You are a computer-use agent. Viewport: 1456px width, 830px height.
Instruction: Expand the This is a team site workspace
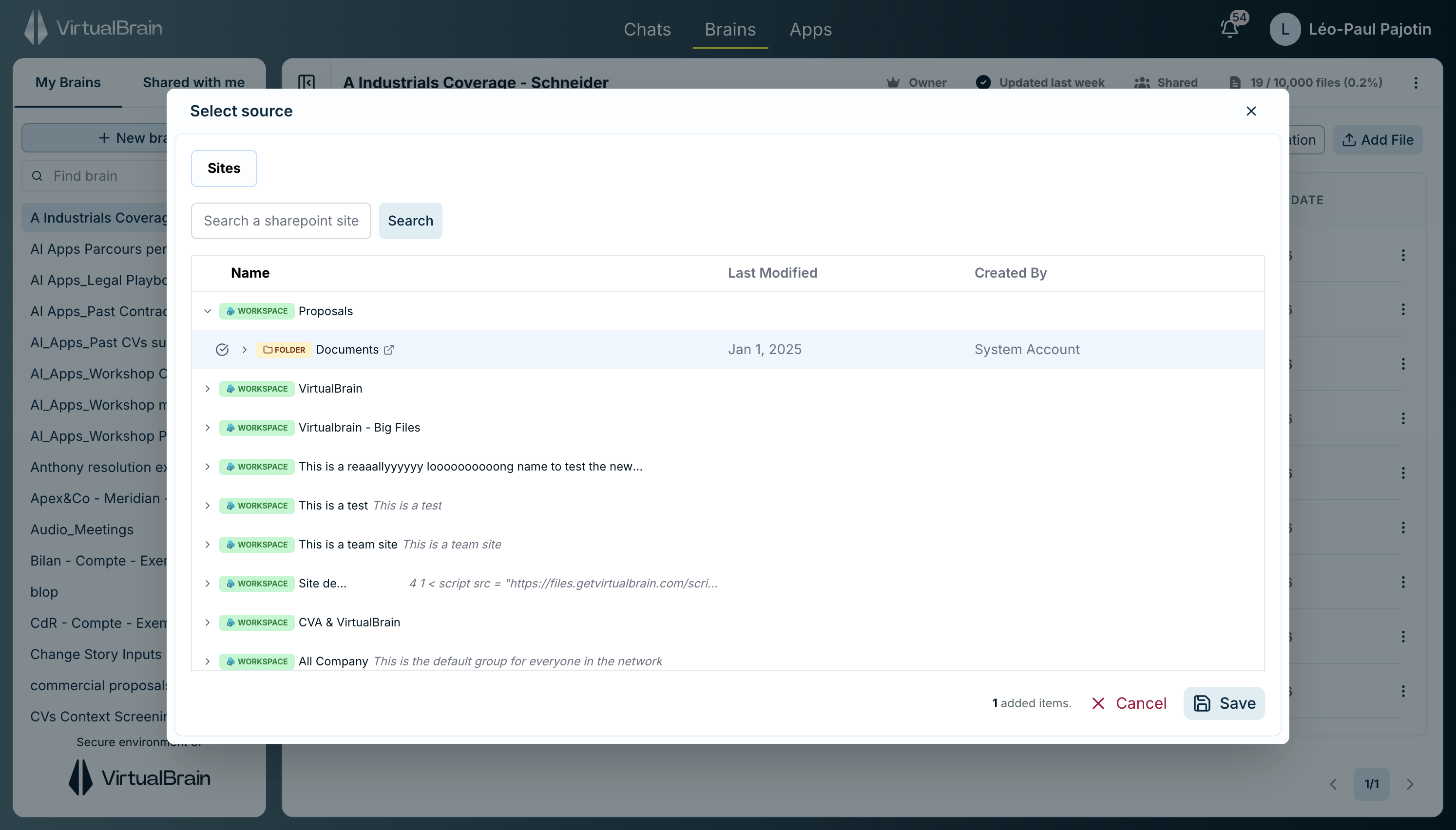208,545
